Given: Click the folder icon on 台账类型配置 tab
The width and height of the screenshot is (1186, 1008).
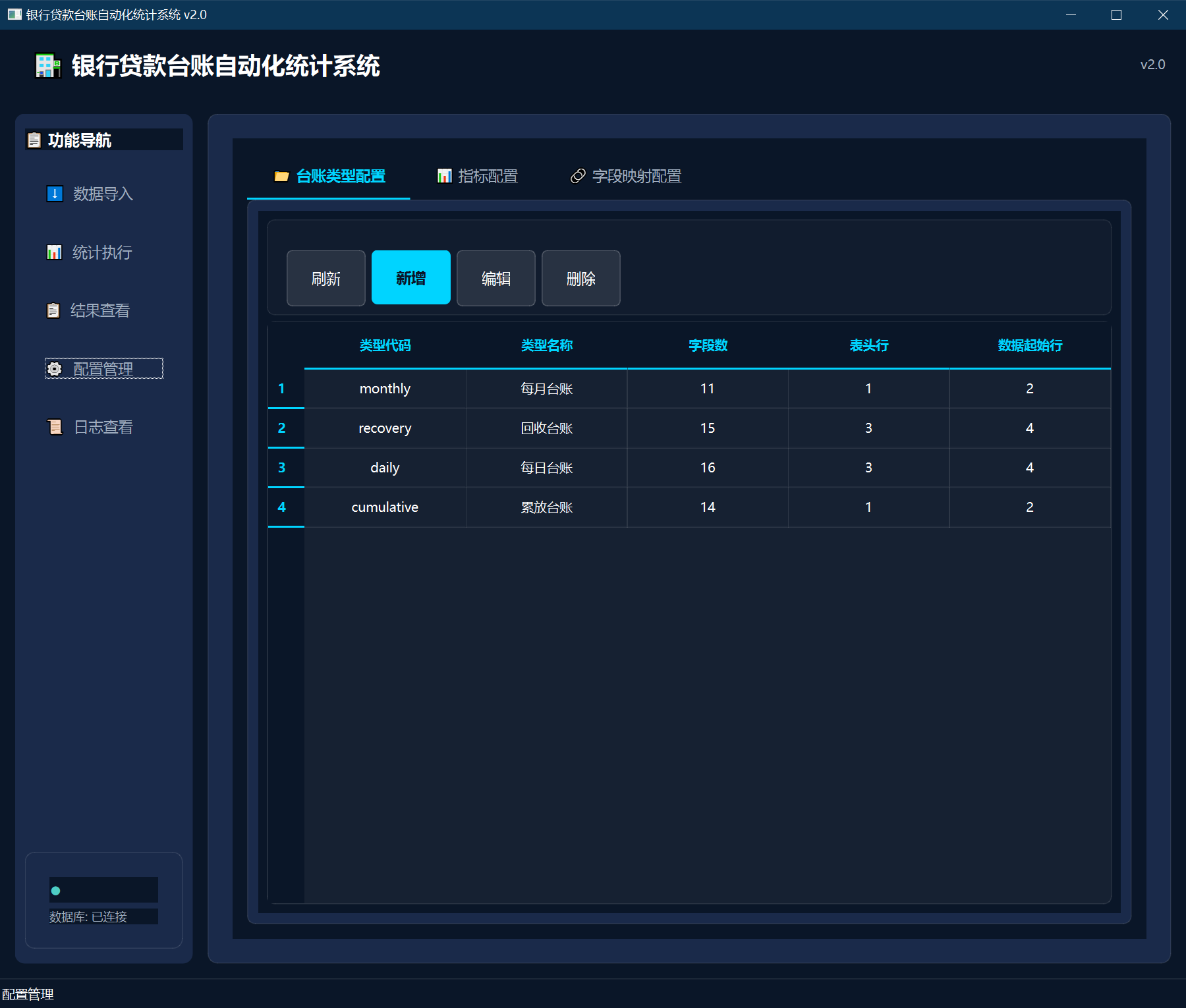Looking at the screenshot, I should pyautogui.click(x=281, y=177).
